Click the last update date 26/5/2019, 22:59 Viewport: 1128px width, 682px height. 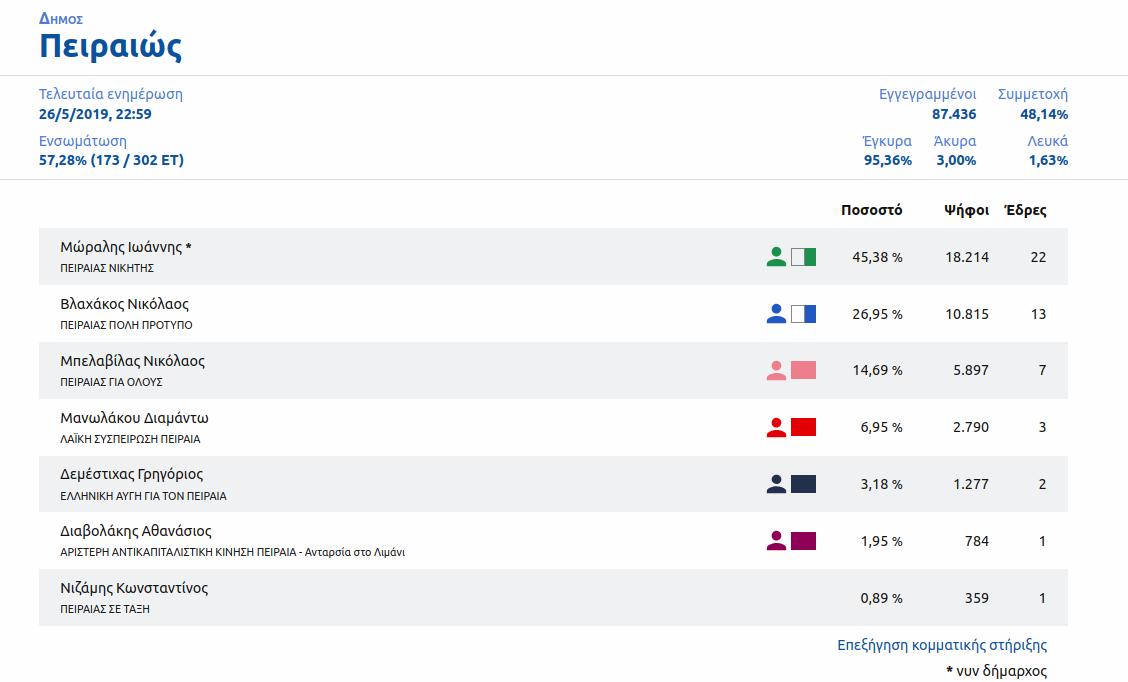(95, 114)
